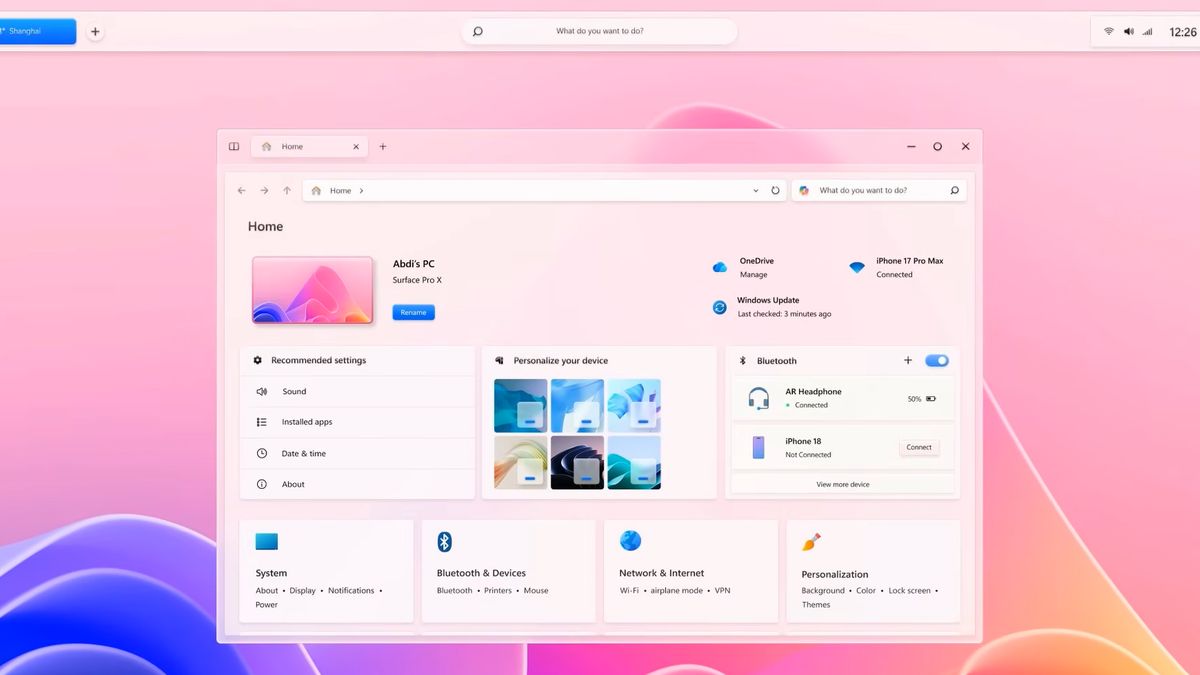Open the System category title

pos(271,573)
